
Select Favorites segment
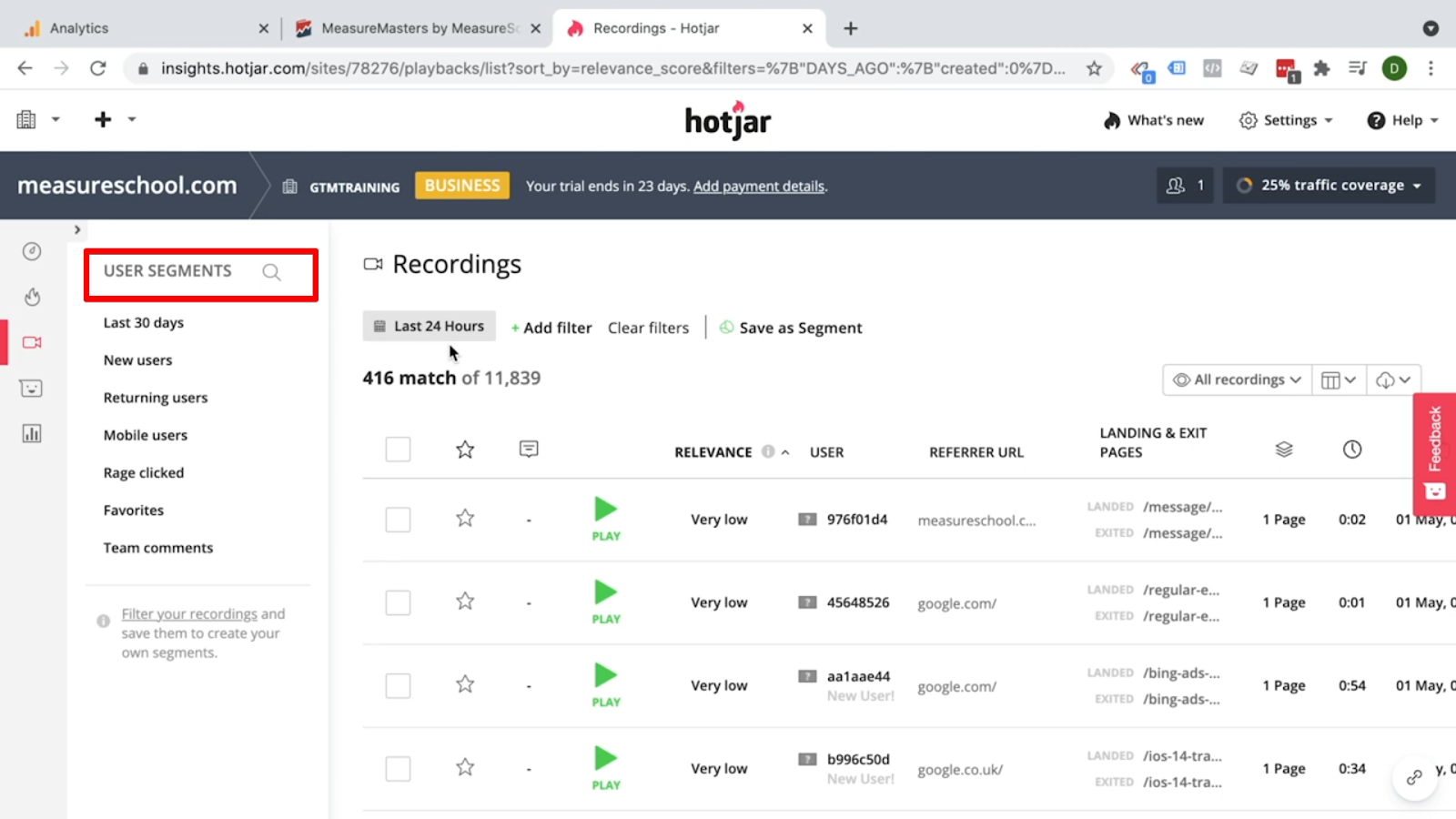[x=134, y=511]
